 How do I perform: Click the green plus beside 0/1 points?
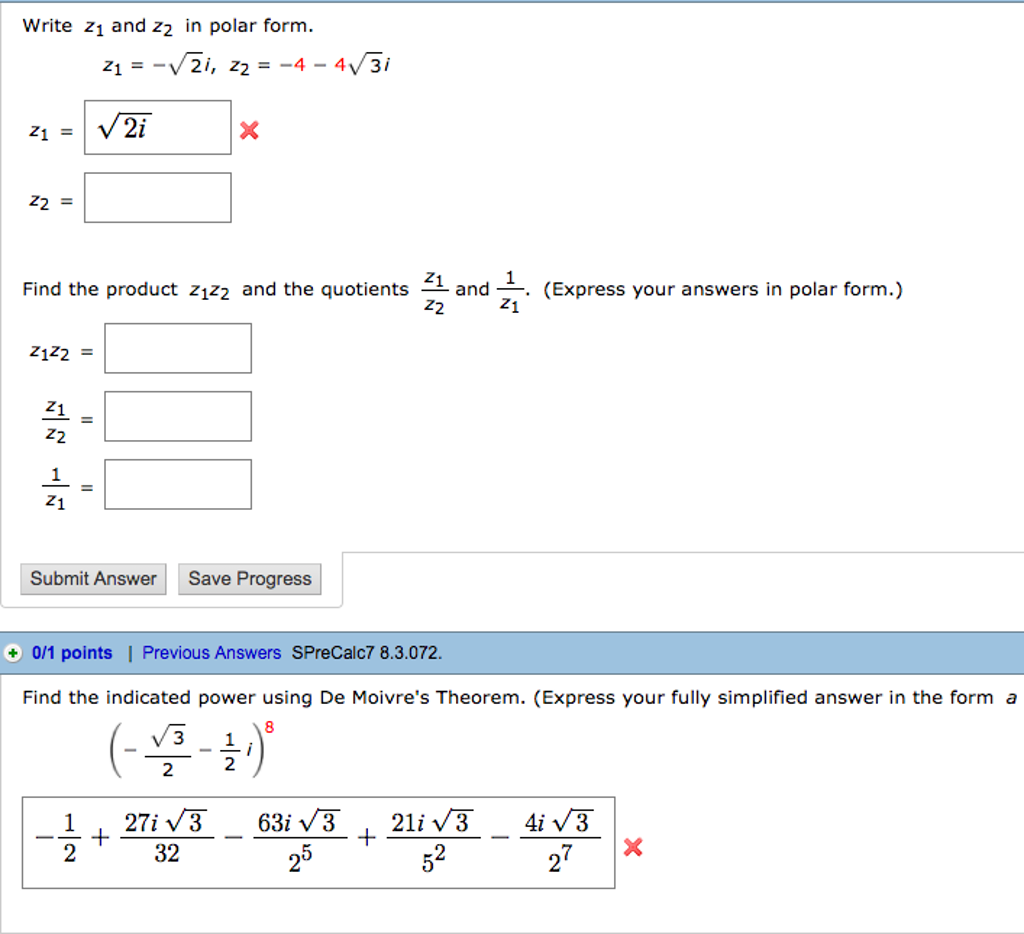click(12, 653)
